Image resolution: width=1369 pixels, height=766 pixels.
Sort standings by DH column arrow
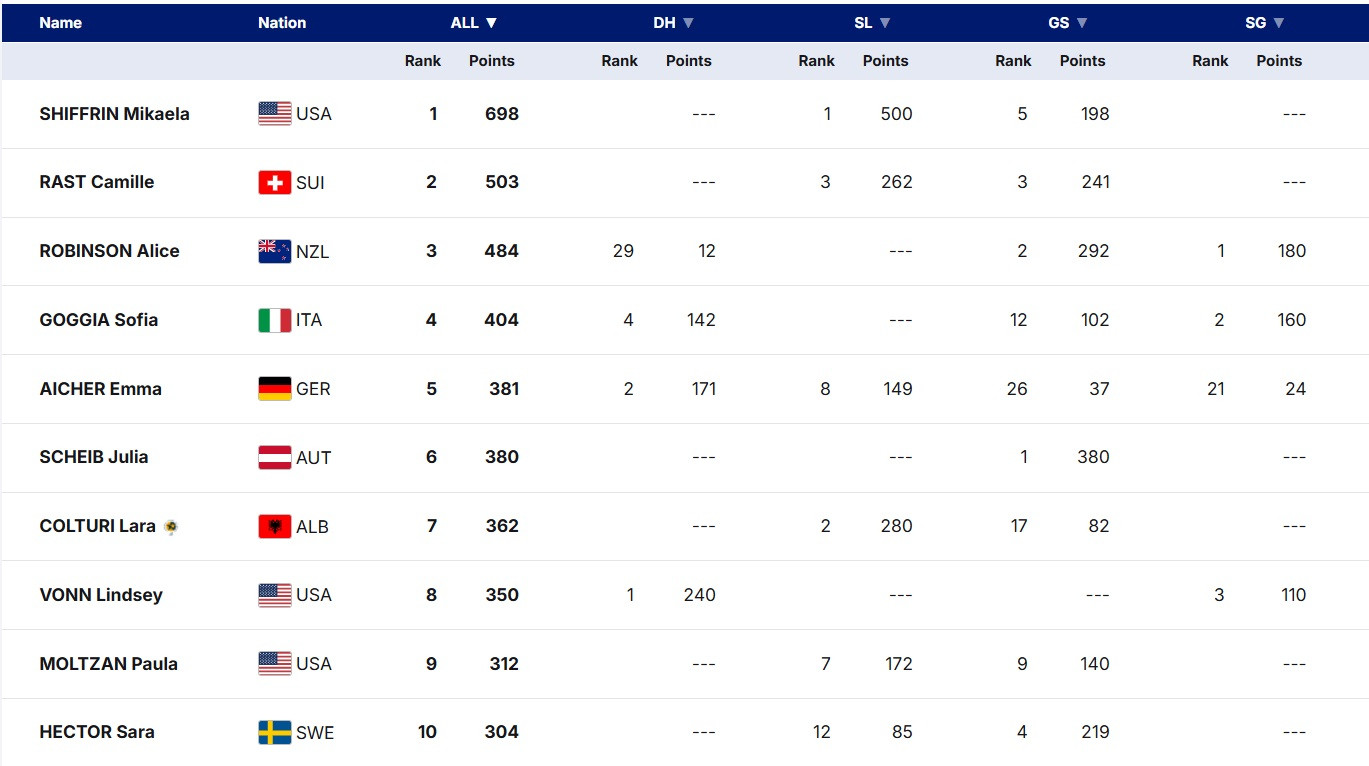[x=688, y=23]
